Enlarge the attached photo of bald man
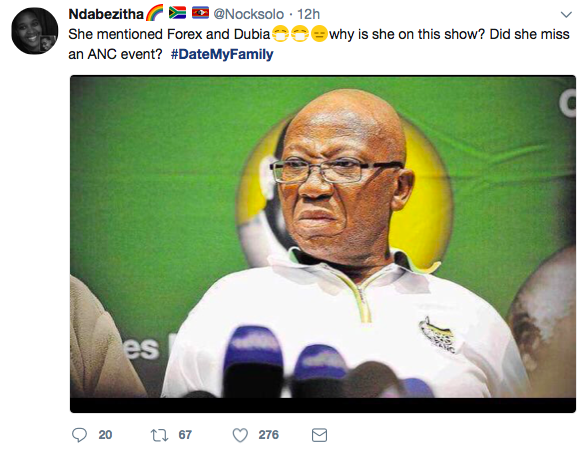The image size is (585, 451). [x=323, y=244]
